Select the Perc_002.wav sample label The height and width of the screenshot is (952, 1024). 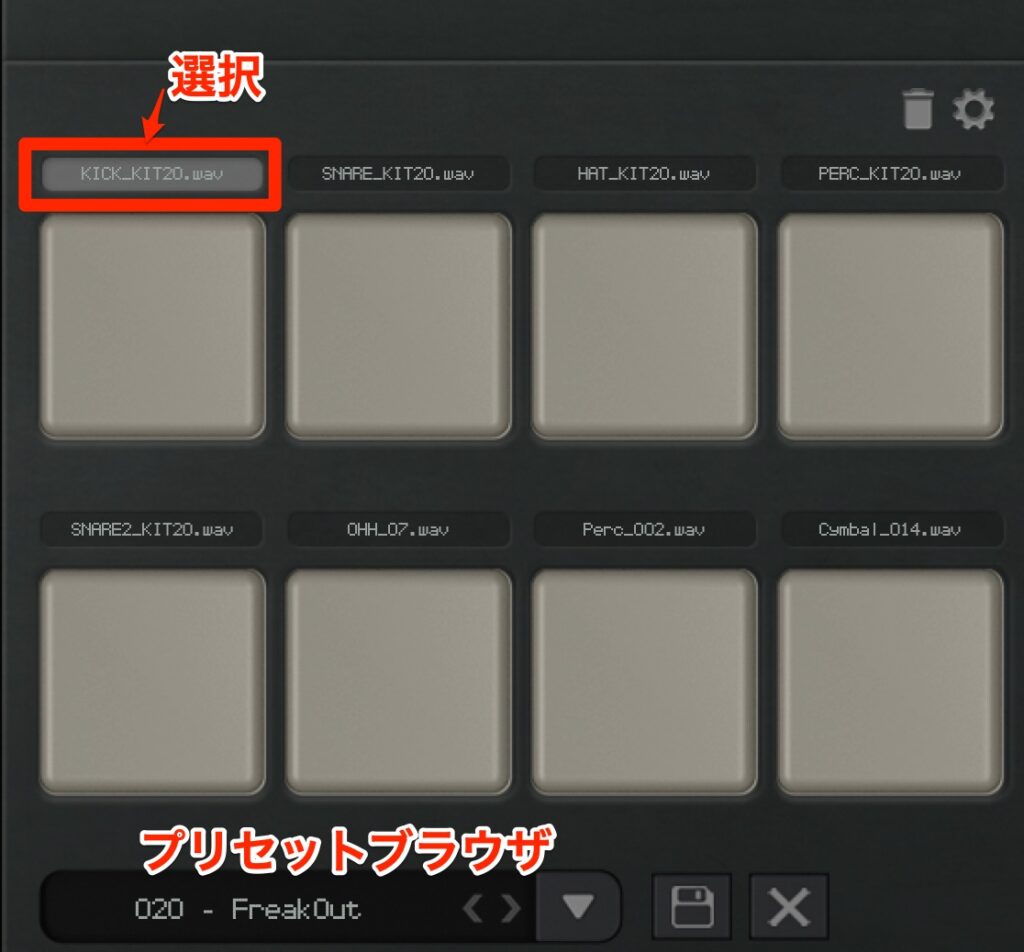coord(644,530)
